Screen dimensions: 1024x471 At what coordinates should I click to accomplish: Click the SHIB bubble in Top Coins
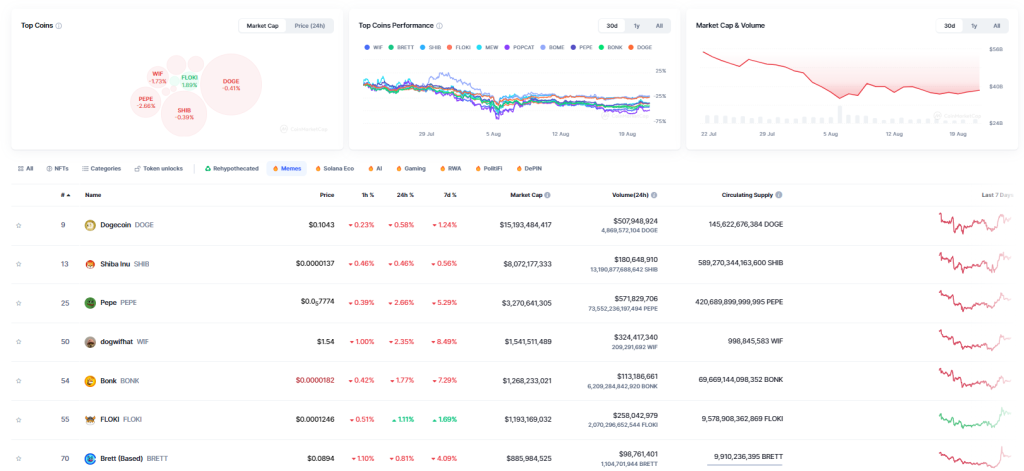point(185,114)
